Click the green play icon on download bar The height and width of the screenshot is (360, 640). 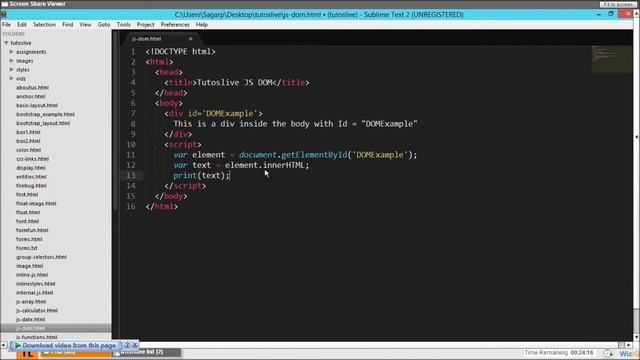(18, 345)
